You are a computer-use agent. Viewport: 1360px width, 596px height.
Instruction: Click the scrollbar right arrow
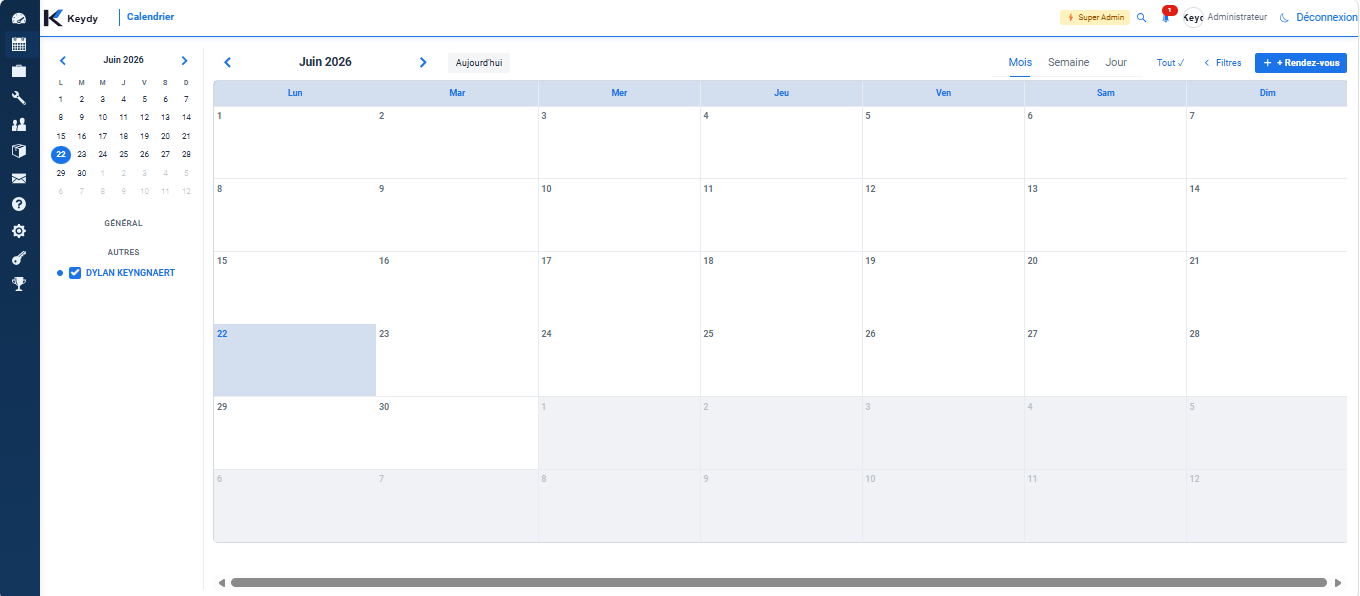pyautogui.click(x=1338, y=582)
